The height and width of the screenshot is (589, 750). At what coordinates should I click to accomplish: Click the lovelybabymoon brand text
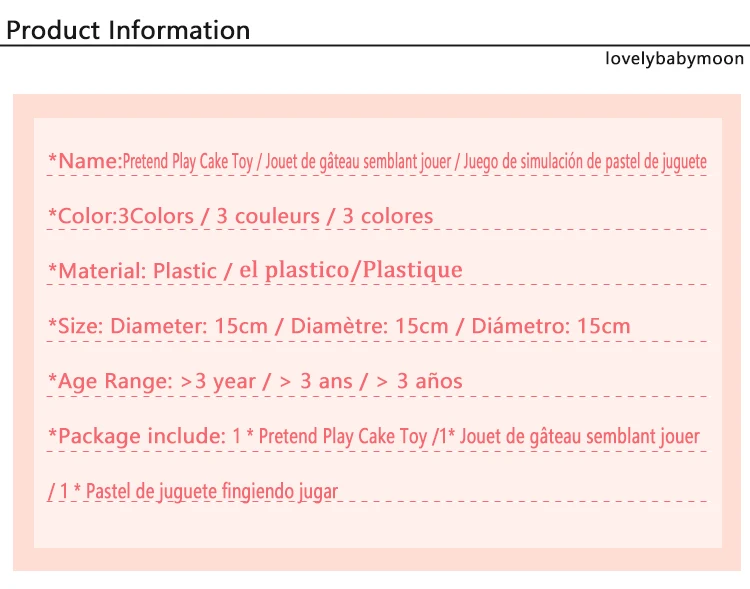[674, 58]
